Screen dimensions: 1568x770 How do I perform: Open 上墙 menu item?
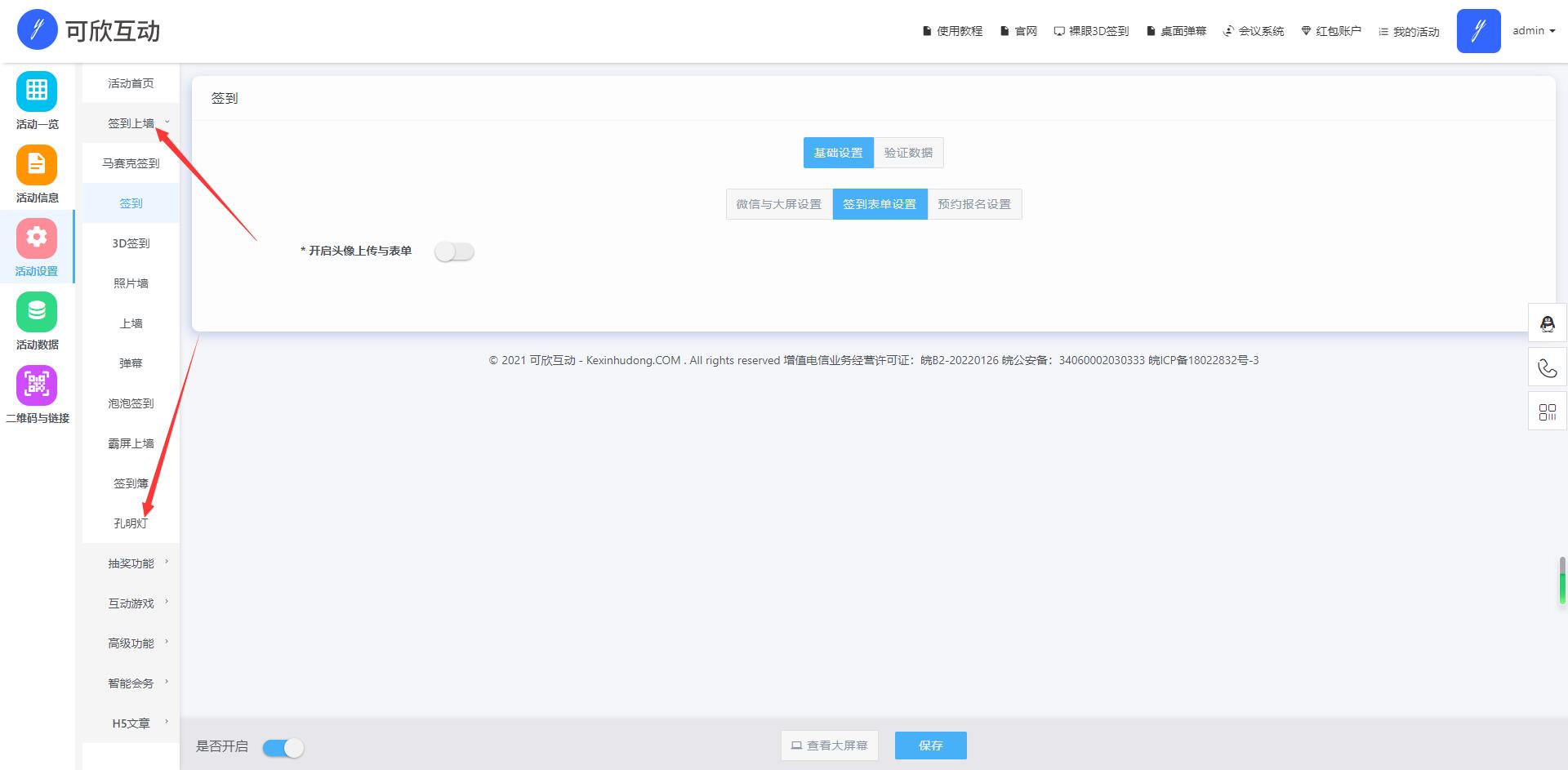[x=131, y=323]
